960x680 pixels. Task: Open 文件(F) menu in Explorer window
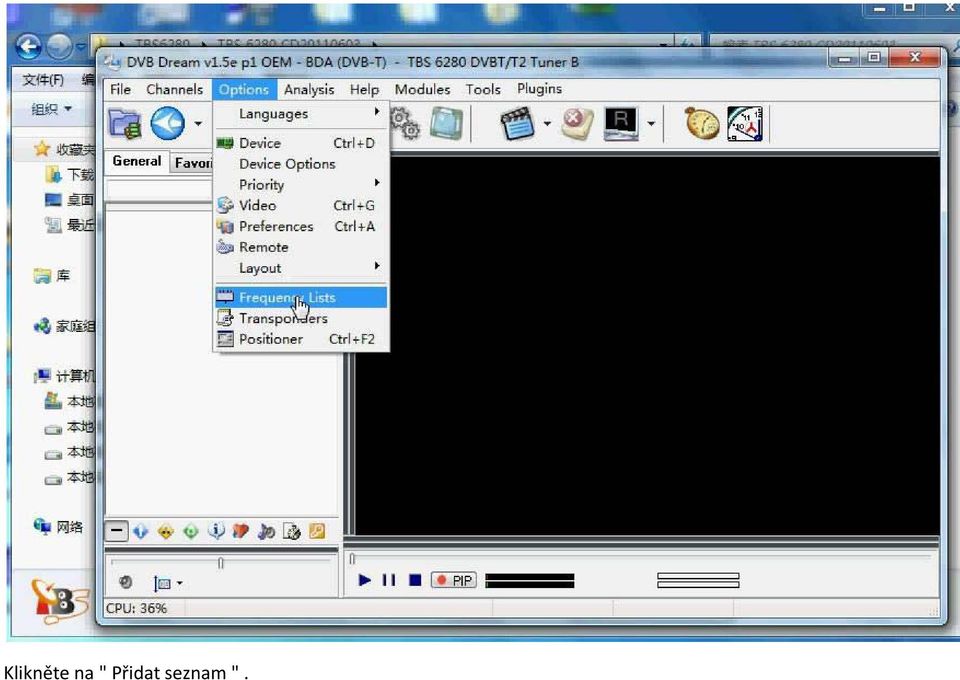tap(42, 80)
